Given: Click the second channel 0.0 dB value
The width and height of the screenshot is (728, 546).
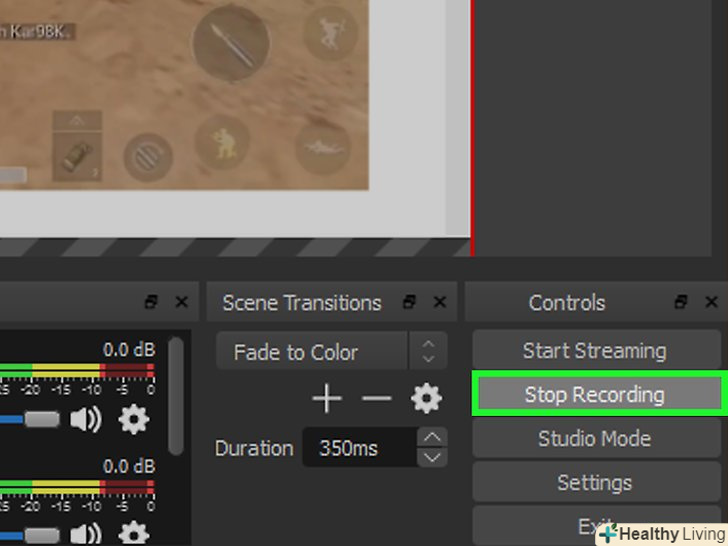Looking at the screenshot, I should [x=129, y=466].
